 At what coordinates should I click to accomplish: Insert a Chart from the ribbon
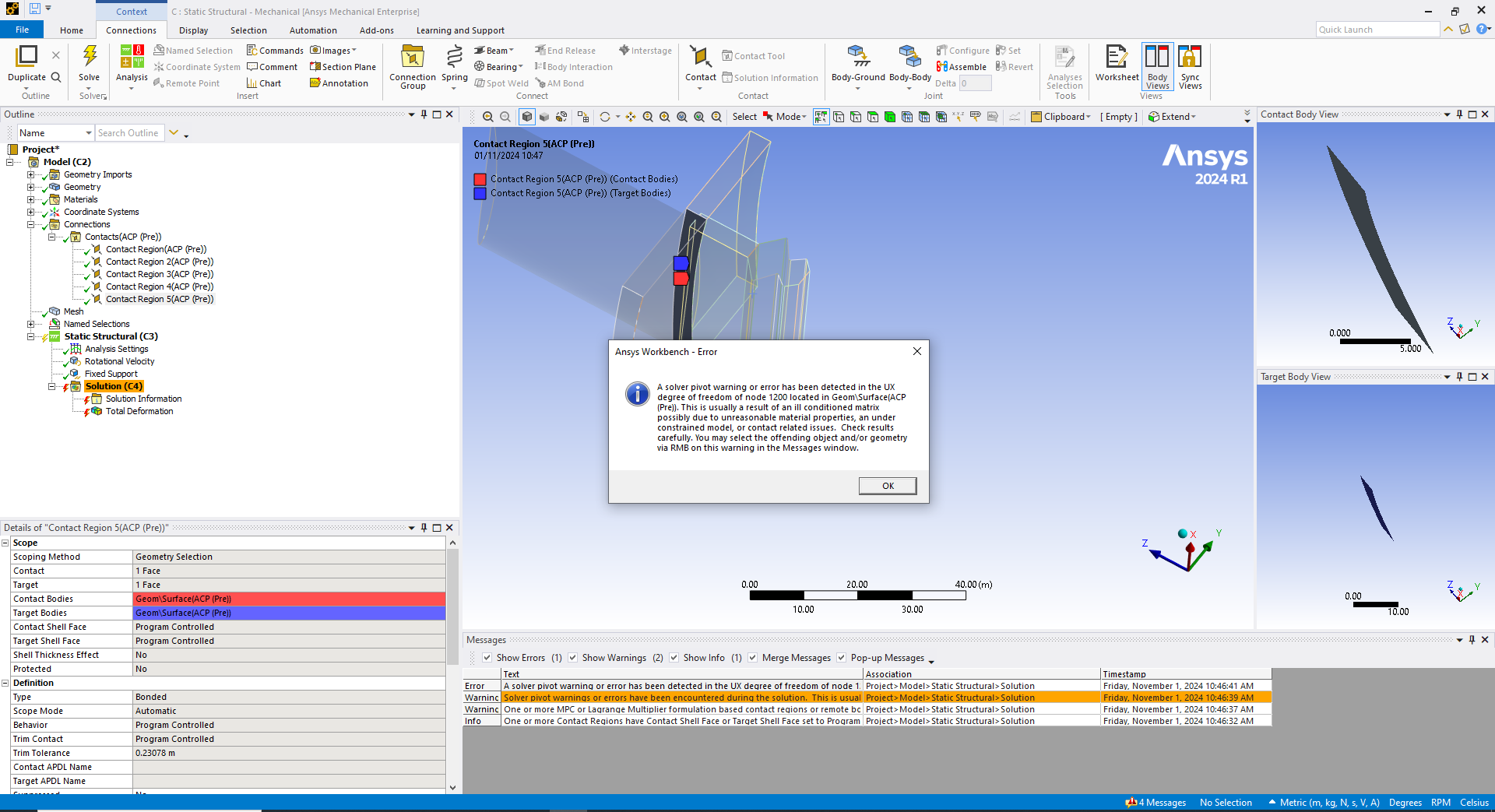(264, 83)
